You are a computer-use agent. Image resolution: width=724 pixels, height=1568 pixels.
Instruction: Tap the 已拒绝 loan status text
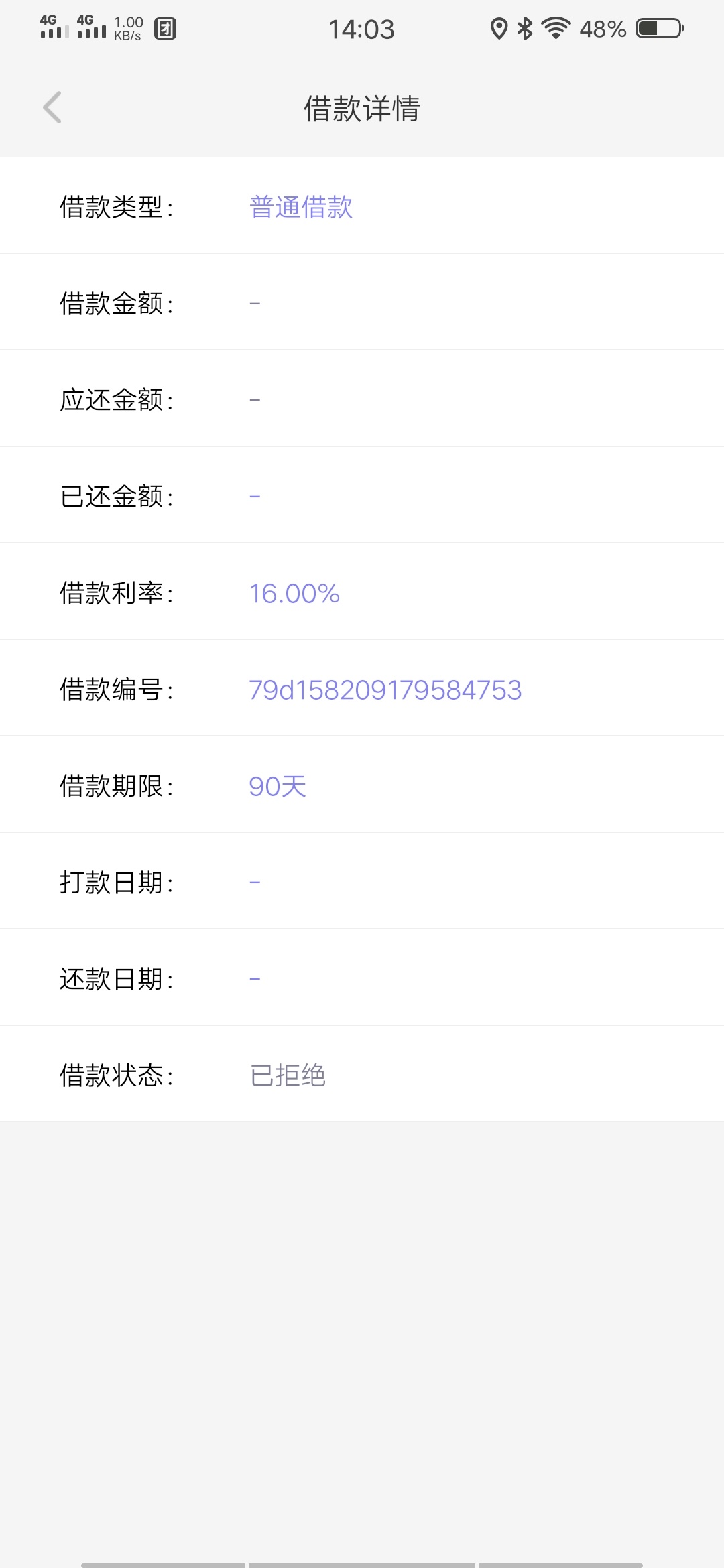point(288,1075)
